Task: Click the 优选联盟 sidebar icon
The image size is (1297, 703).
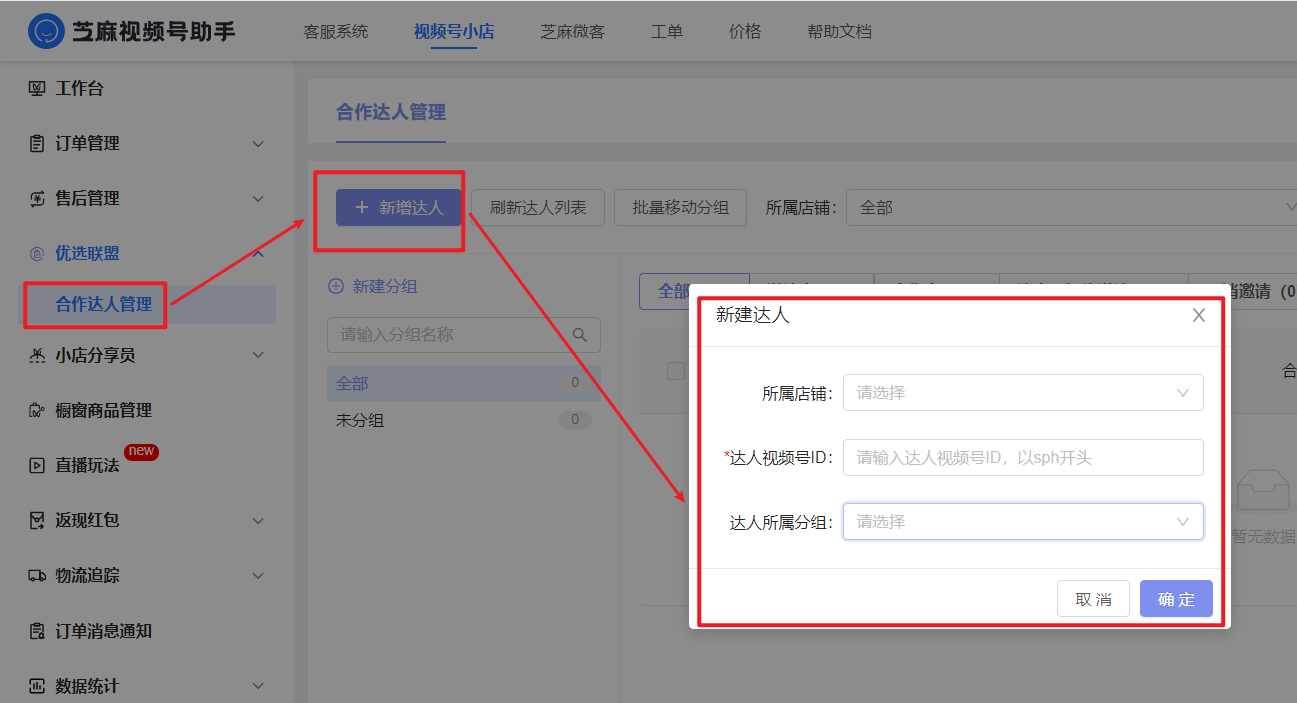Action: [x=37, y=254]
